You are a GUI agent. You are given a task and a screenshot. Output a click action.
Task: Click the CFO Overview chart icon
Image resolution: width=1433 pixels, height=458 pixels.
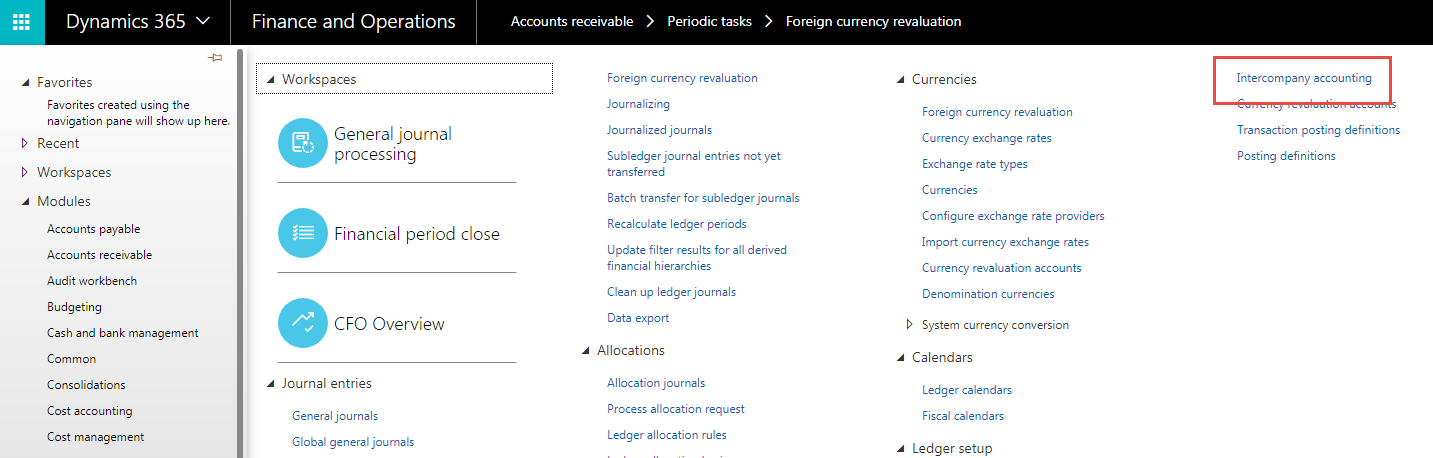303,323
